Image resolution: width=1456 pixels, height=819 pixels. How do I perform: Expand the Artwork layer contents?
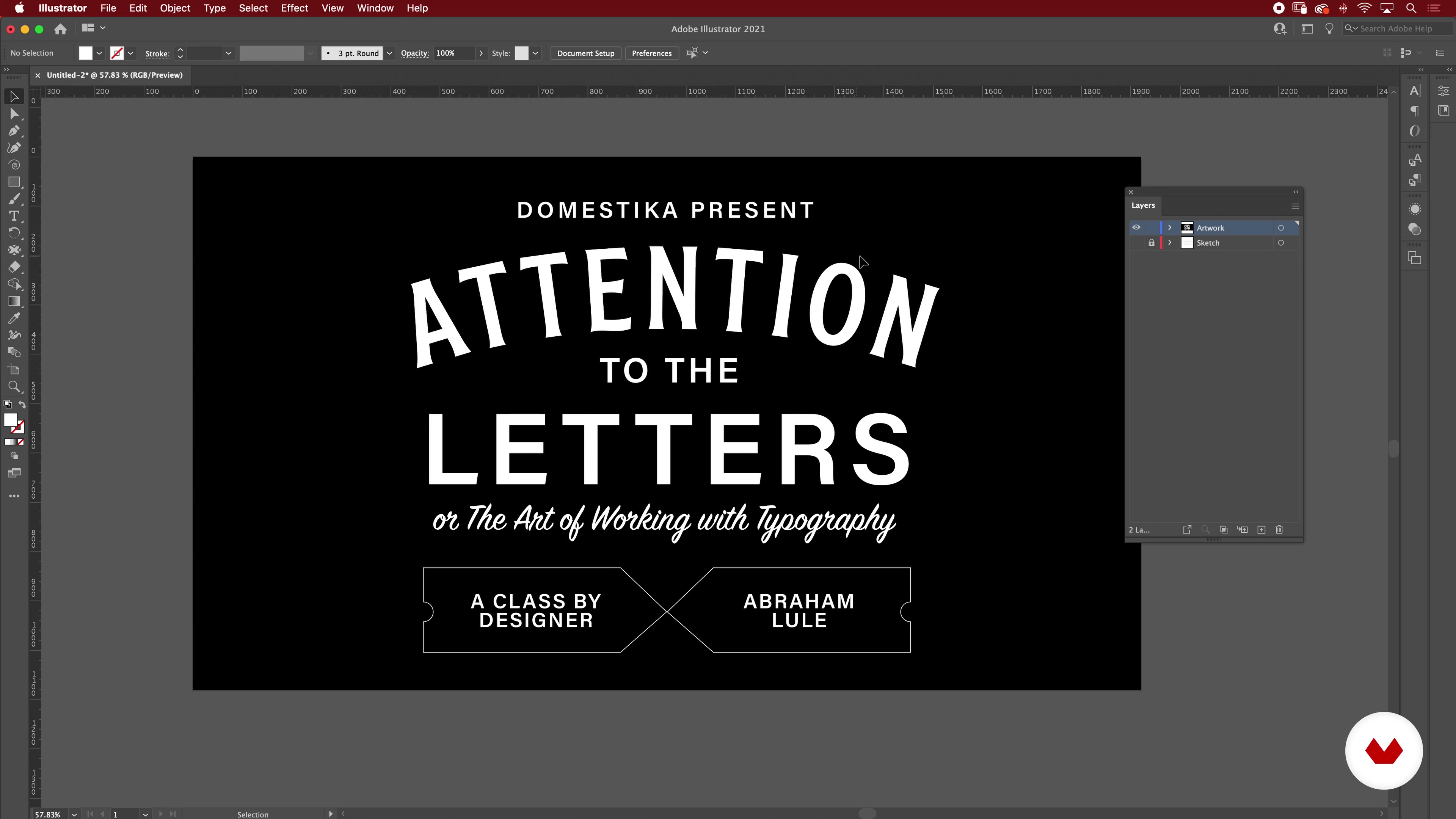tap(1169, 228)
